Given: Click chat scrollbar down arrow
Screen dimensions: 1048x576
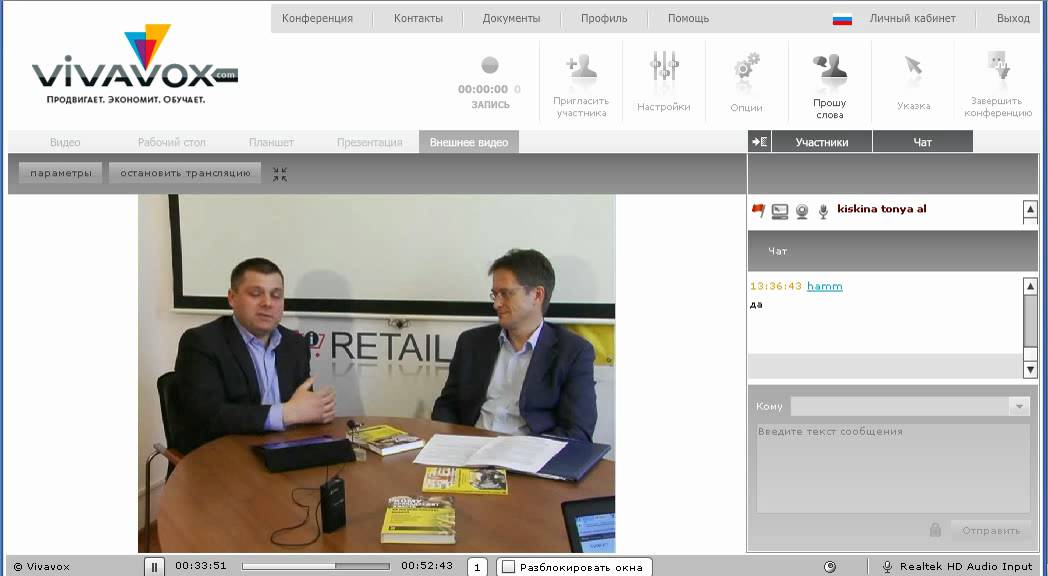Looking at the screenshot, I should (1030, 370).
